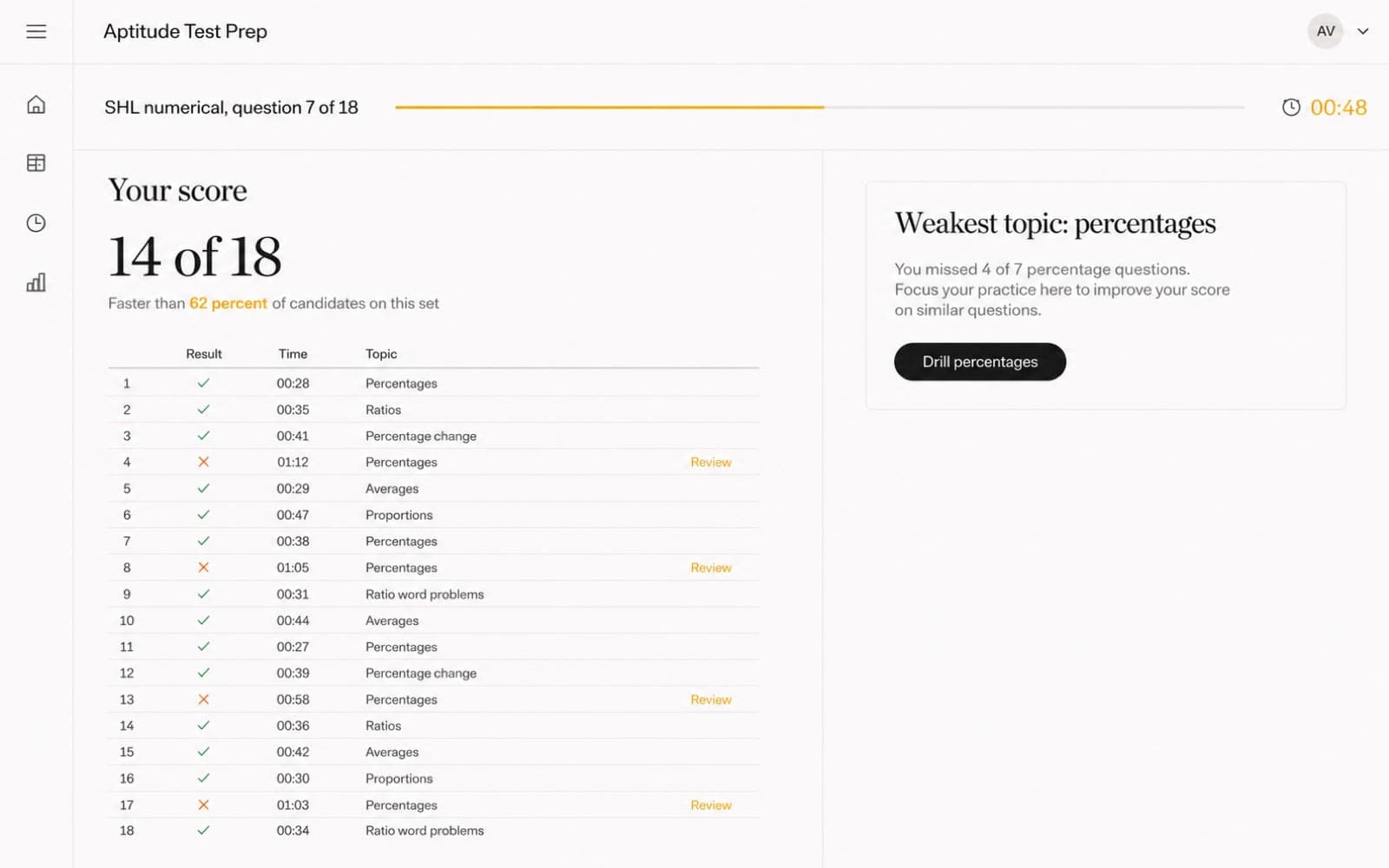This screenshot has width=1389, height=868.
Task: Review question 4 Percentages
Action: tap(711, 463)
